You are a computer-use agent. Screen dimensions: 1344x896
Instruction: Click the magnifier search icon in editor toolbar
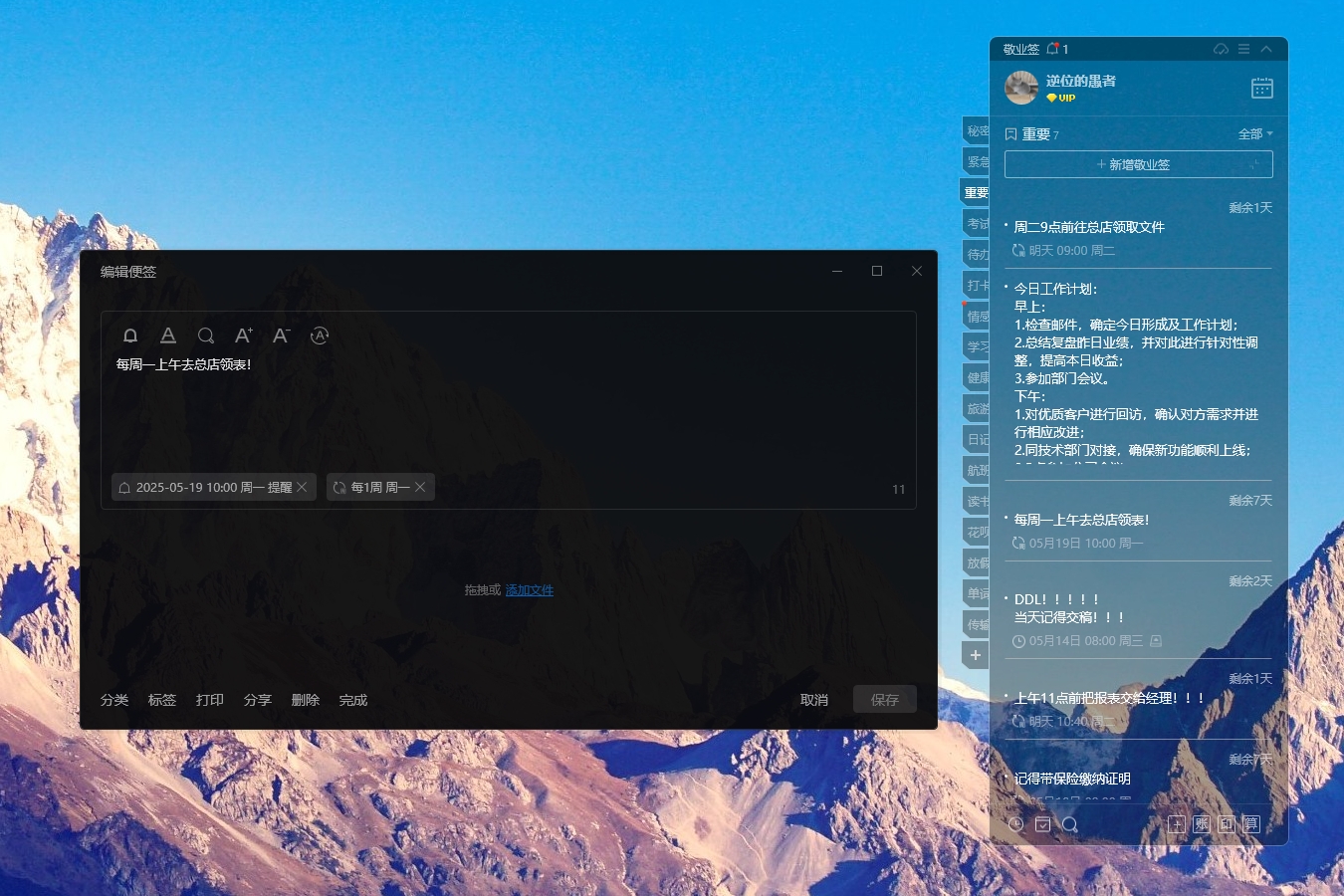point(206,336)
